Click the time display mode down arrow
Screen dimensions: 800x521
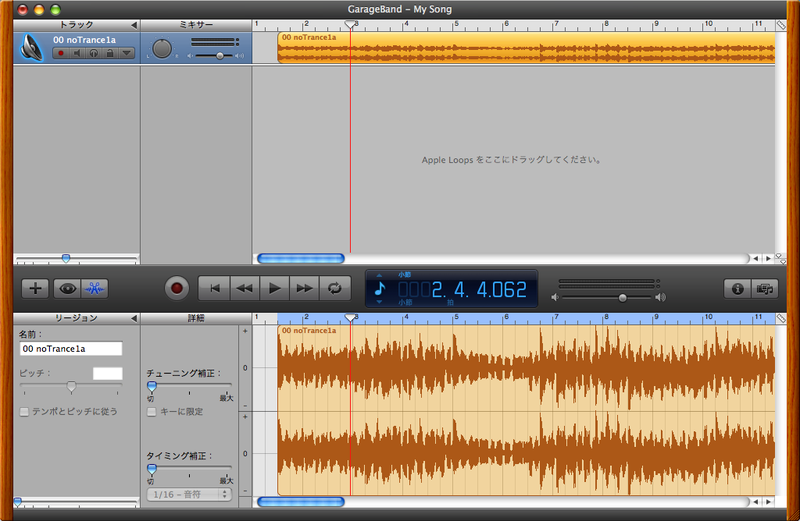pos(379,302)
